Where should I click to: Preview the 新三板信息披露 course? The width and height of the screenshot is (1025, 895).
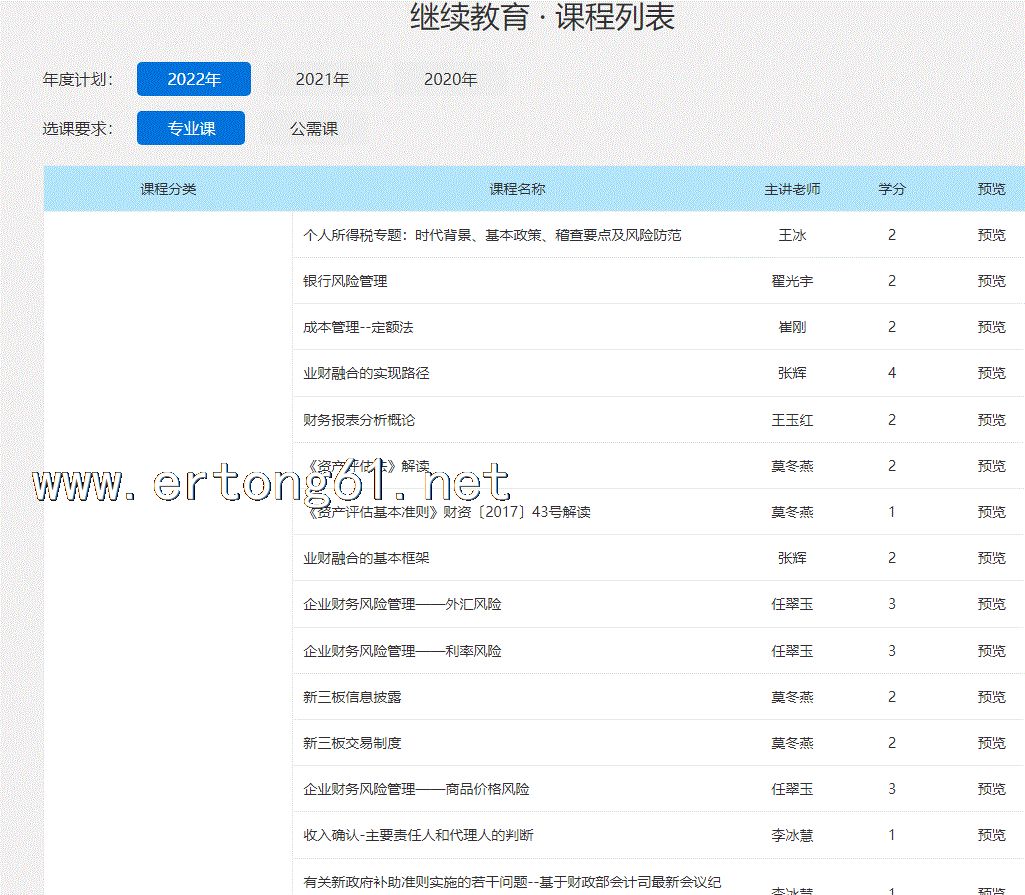pyautogui.click(x=991, y=697)
